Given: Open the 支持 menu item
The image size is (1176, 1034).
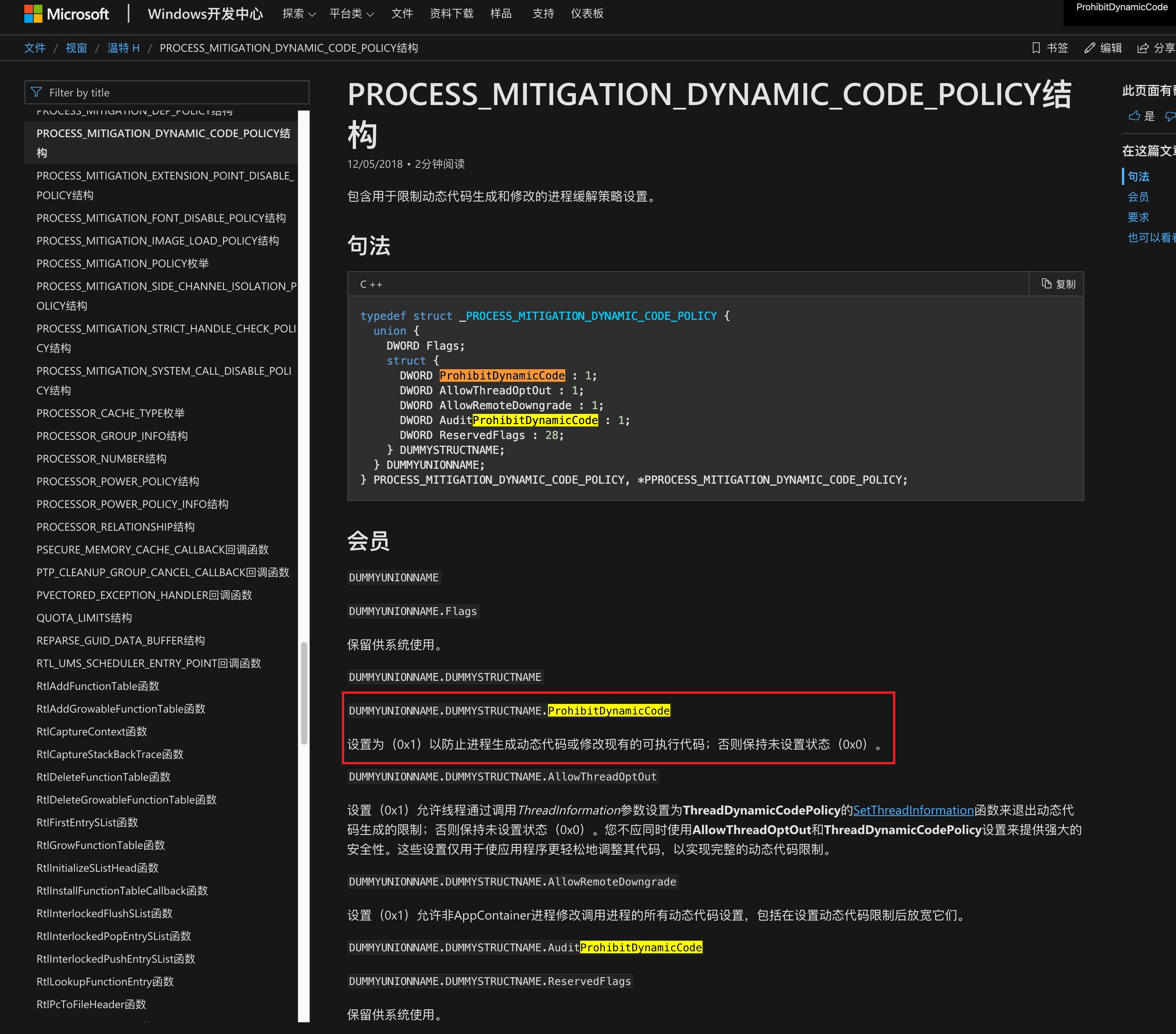Looking at the screenshot, I should tap(543, 13).
